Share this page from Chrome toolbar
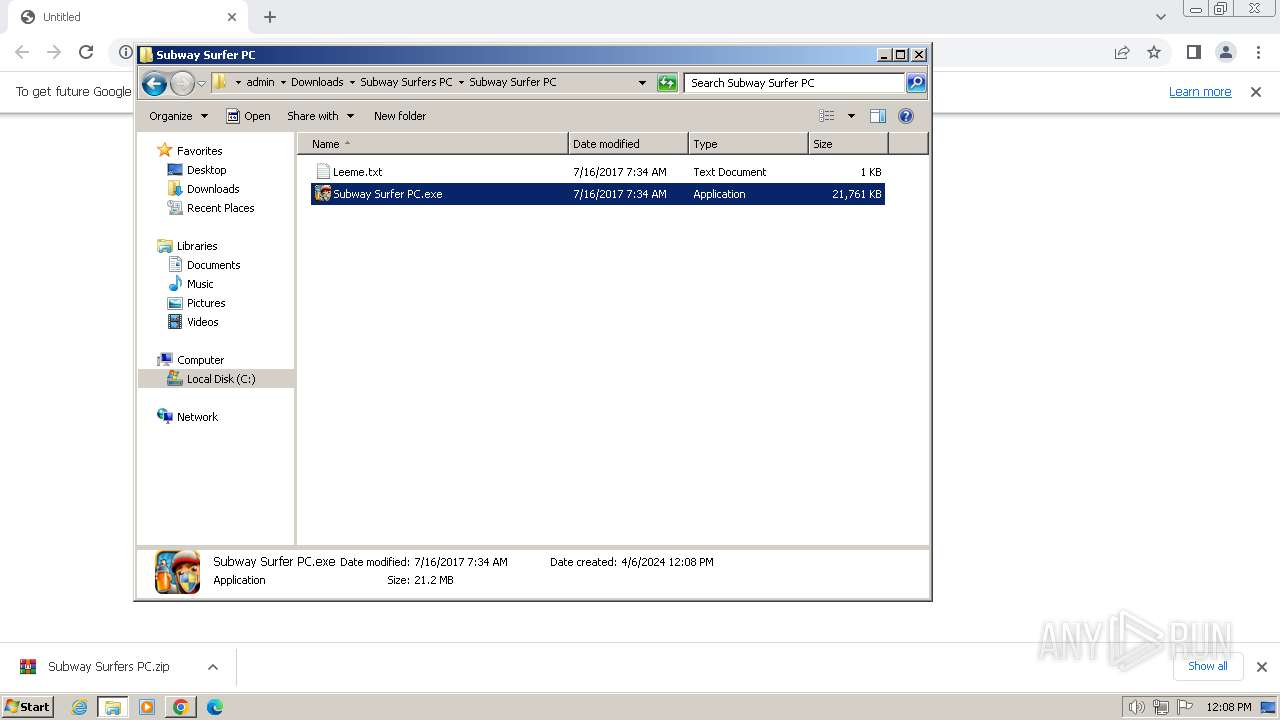The width and height of the screenshot is (1280, 720). 1122,52
